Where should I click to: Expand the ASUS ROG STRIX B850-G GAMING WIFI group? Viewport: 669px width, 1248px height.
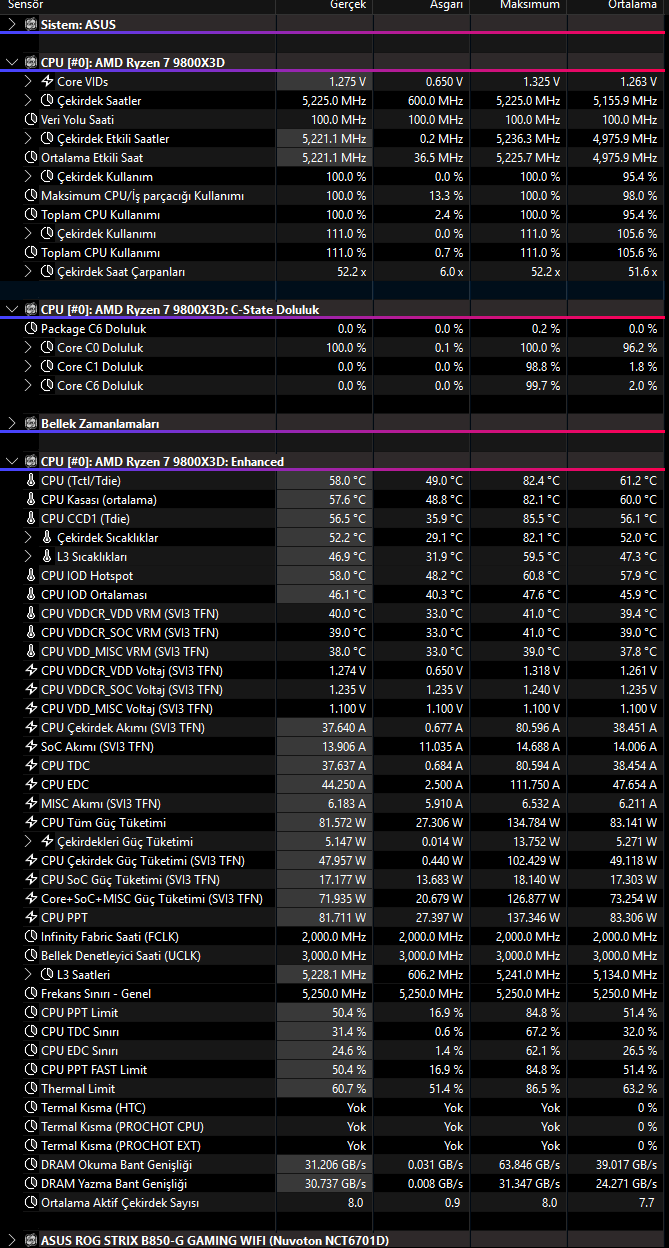(x=12, y=1241)
